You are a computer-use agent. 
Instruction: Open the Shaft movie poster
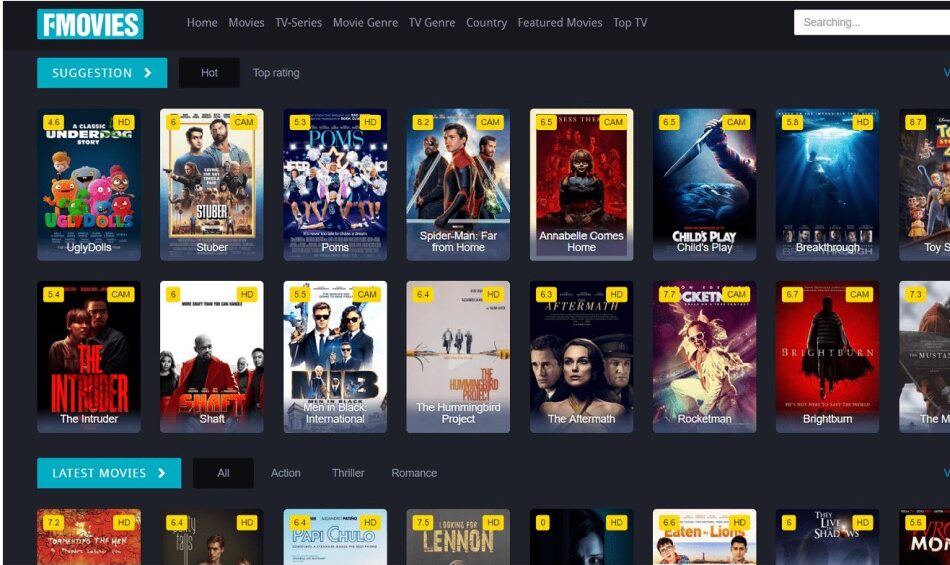[211, 357]
